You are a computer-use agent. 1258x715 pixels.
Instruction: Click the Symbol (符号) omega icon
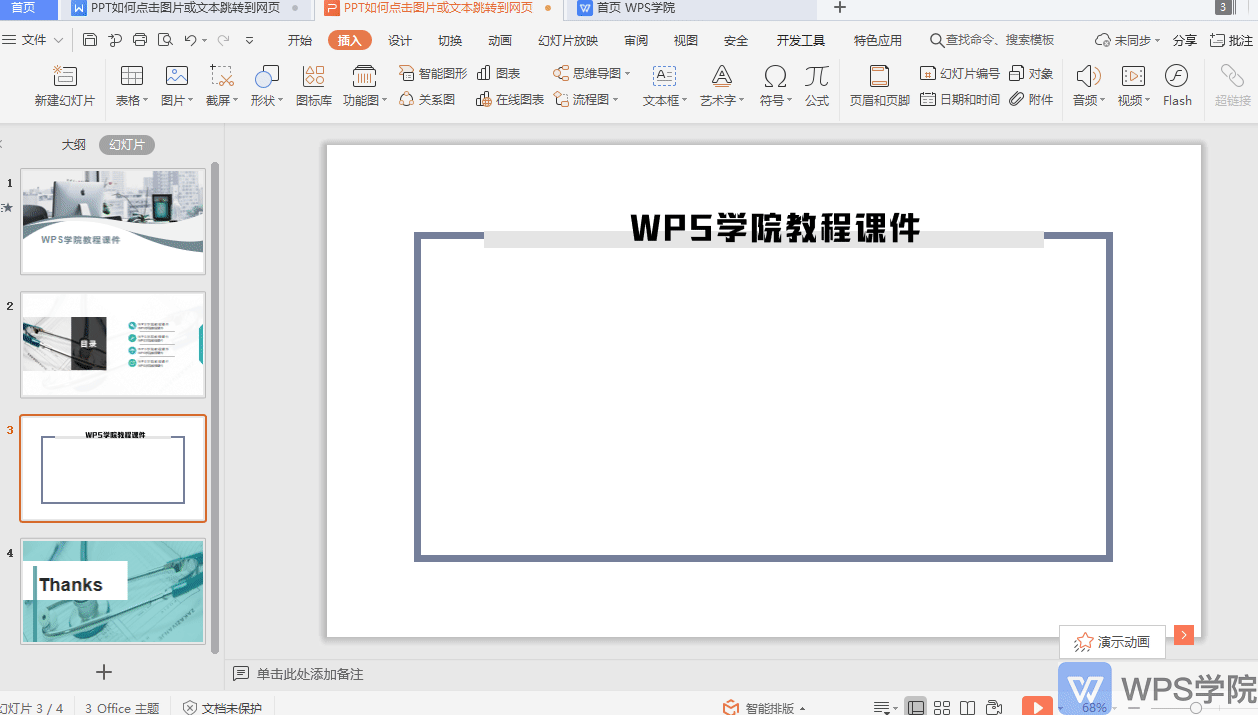tap(774, 76)
